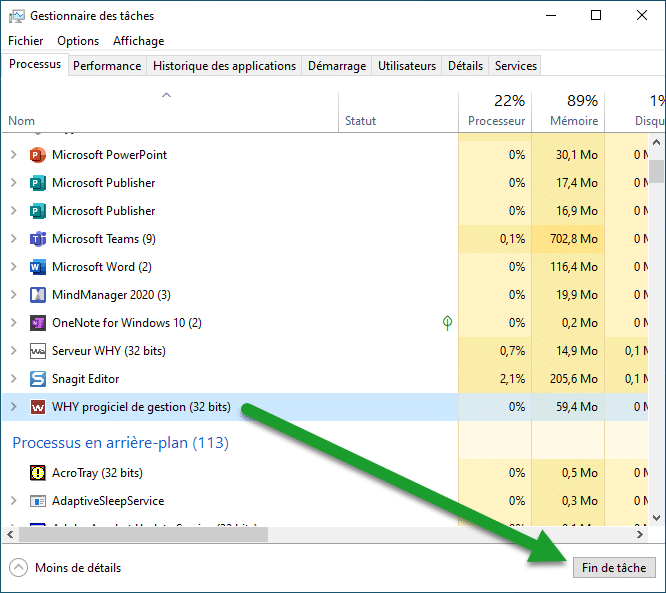Click the Fin de tâche button
Screen dimensions: 666x593
(x=614, y=568)
